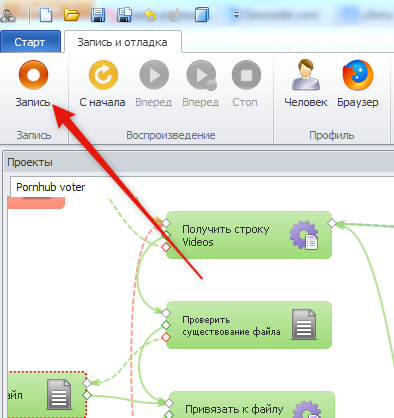The image size is (394, 418).
Task: Start recording with the Запись button
Action: coord(33,84)
